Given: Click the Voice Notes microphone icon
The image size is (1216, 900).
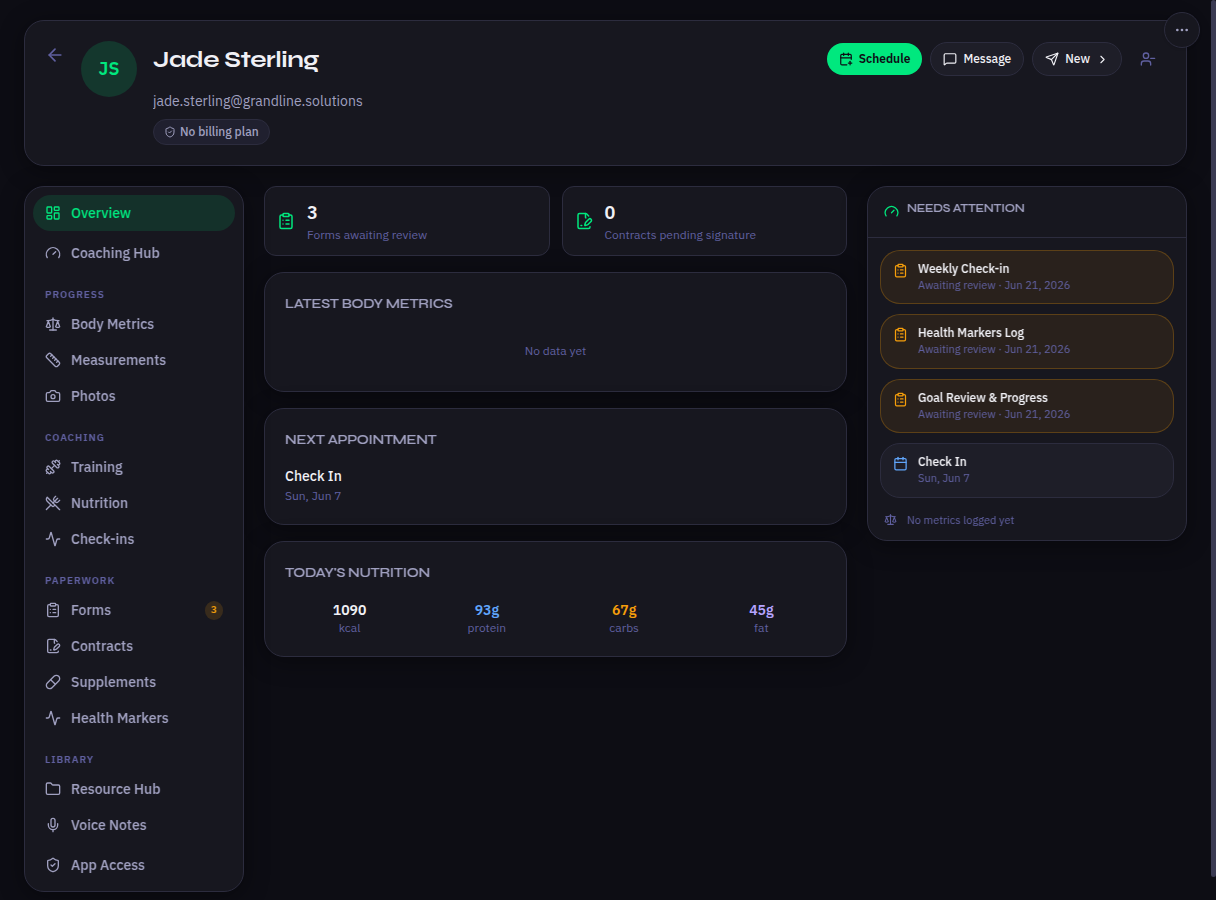Looking at the screenshot, I should pyautogui.click(x=53, y=825).
